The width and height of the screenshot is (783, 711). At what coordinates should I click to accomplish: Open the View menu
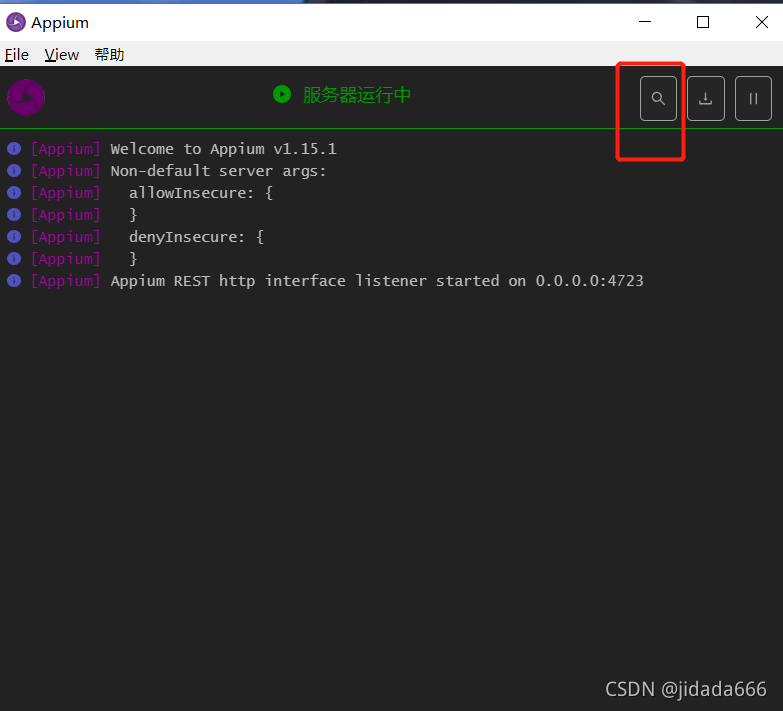point(61,54)
